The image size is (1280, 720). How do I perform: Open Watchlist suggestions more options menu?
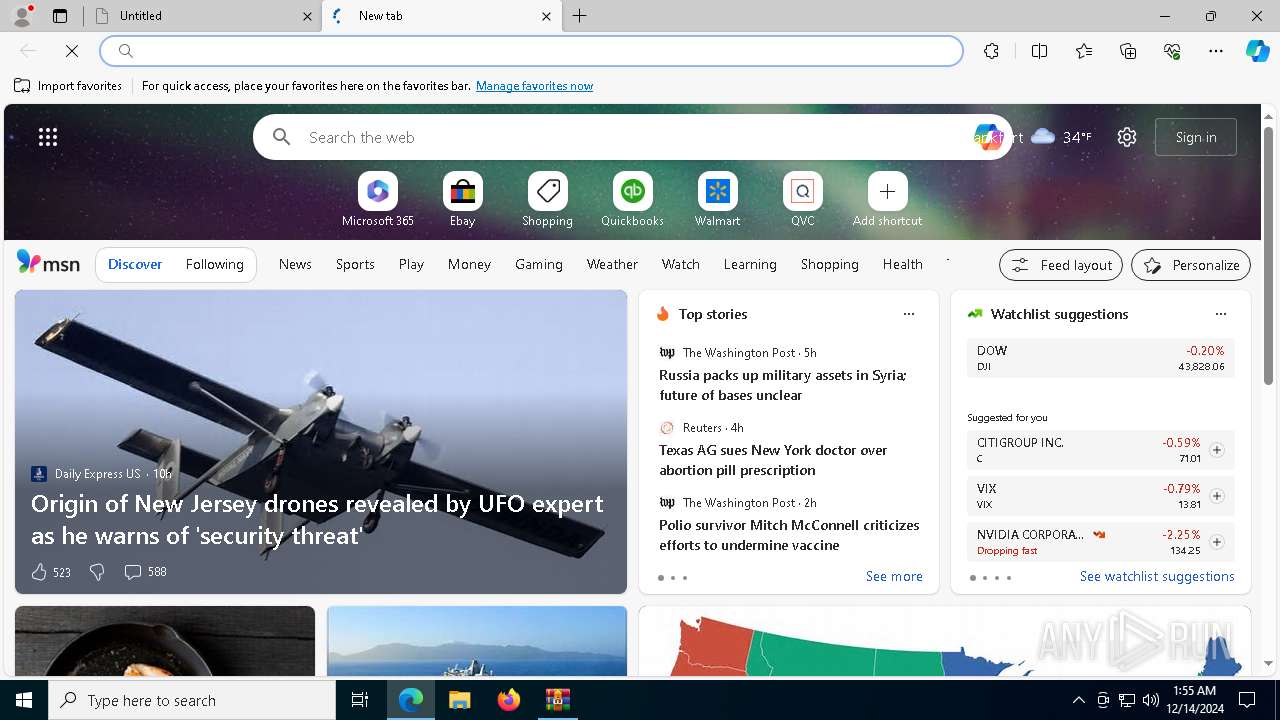[1221, 314]
